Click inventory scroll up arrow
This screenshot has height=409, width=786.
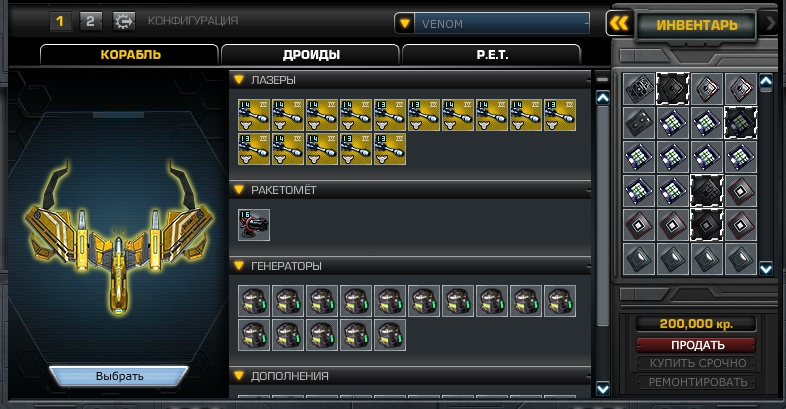765,81
